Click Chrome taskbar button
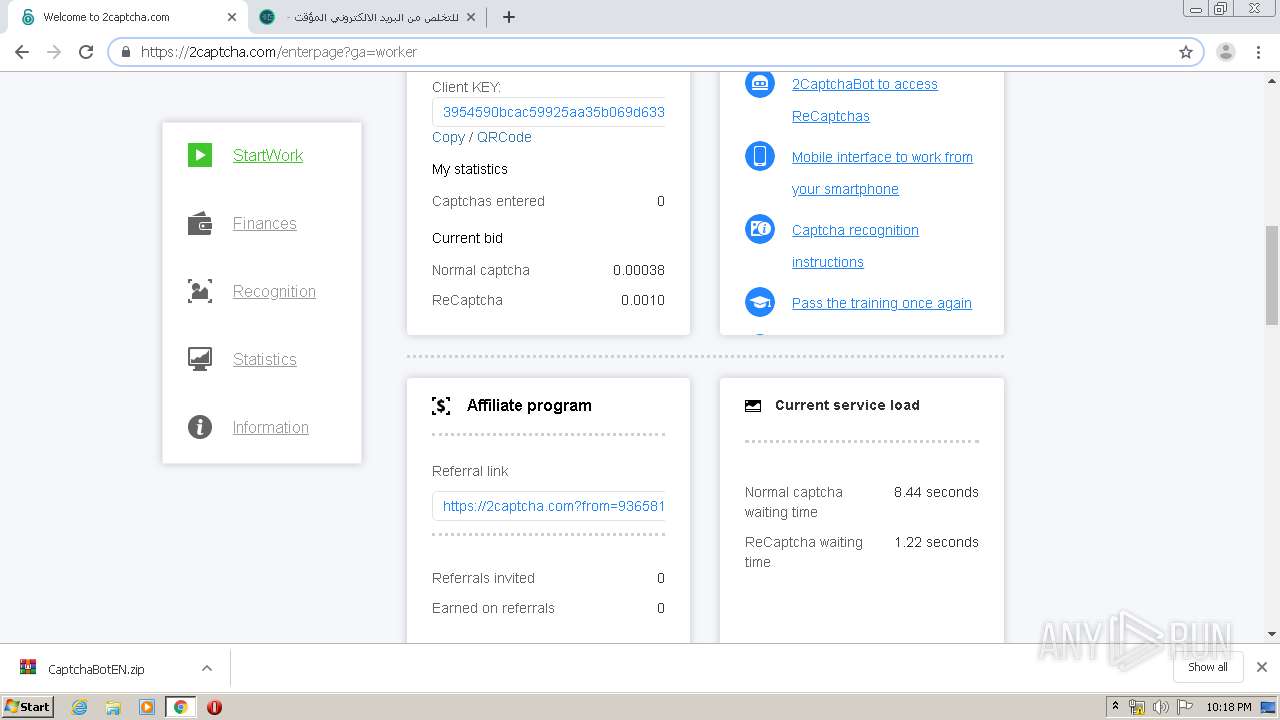 pyautogui.click(x=181, y=707)
